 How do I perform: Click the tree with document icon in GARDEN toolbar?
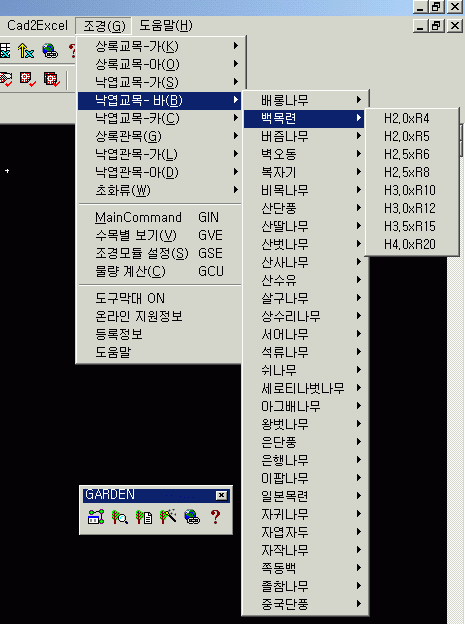tap(144, 517)
